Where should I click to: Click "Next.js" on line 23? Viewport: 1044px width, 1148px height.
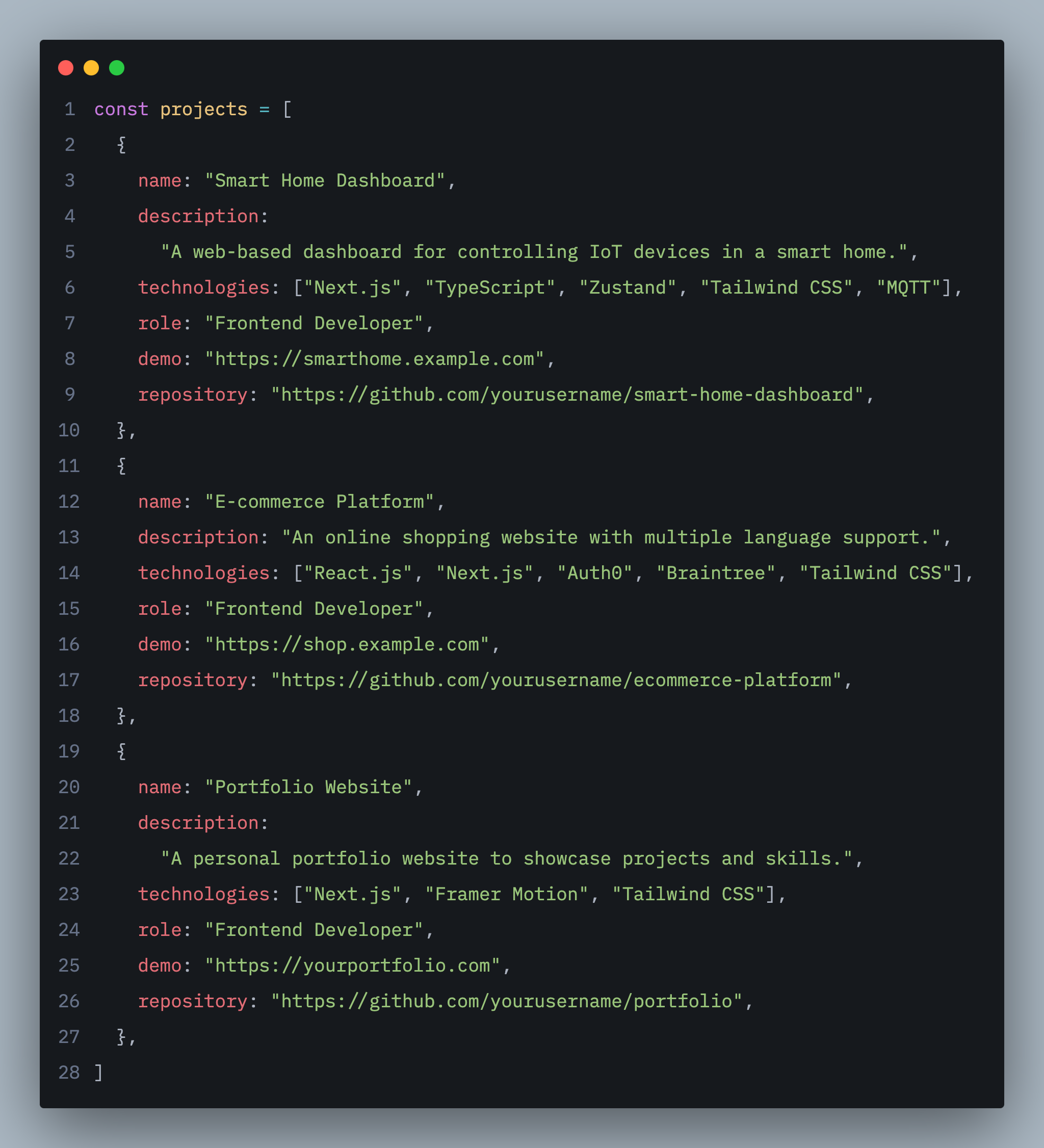pos(353,895)
